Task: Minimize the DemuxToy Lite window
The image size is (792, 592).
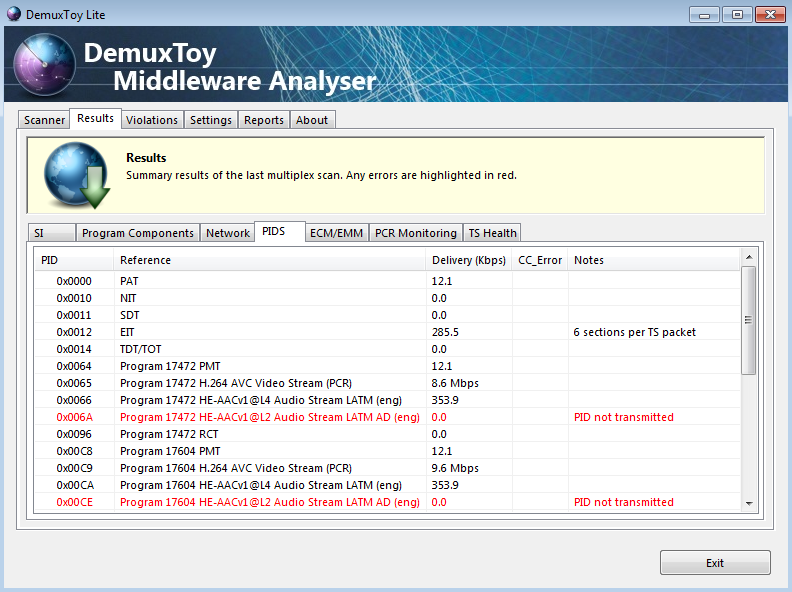Action: coord(705,15)
